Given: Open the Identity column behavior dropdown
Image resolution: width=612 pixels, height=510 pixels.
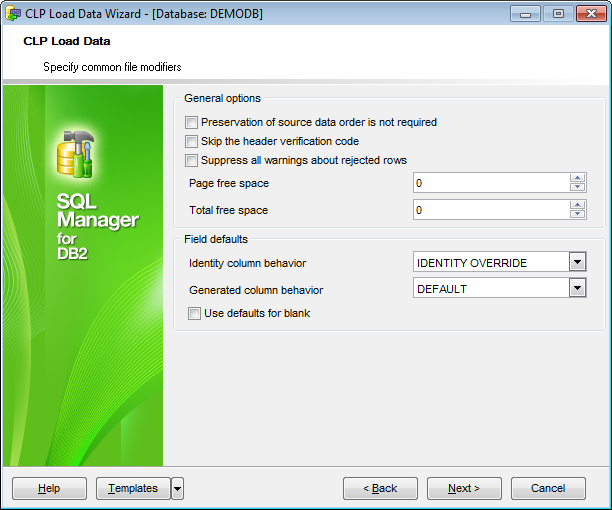Looking at the screenshot, I should point(577,262).
